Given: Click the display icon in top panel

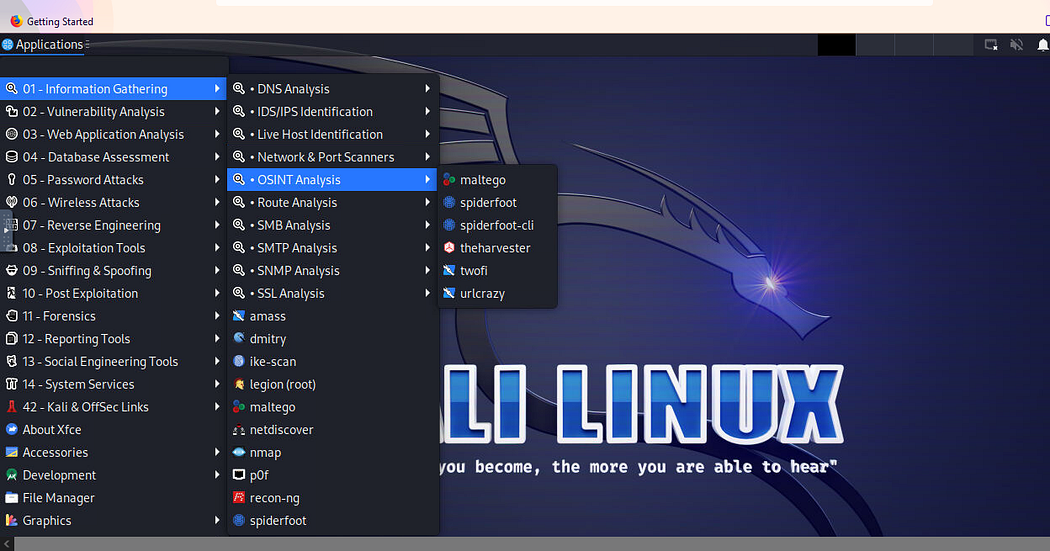Looking at the screenshot, I should tap(991, 45).
